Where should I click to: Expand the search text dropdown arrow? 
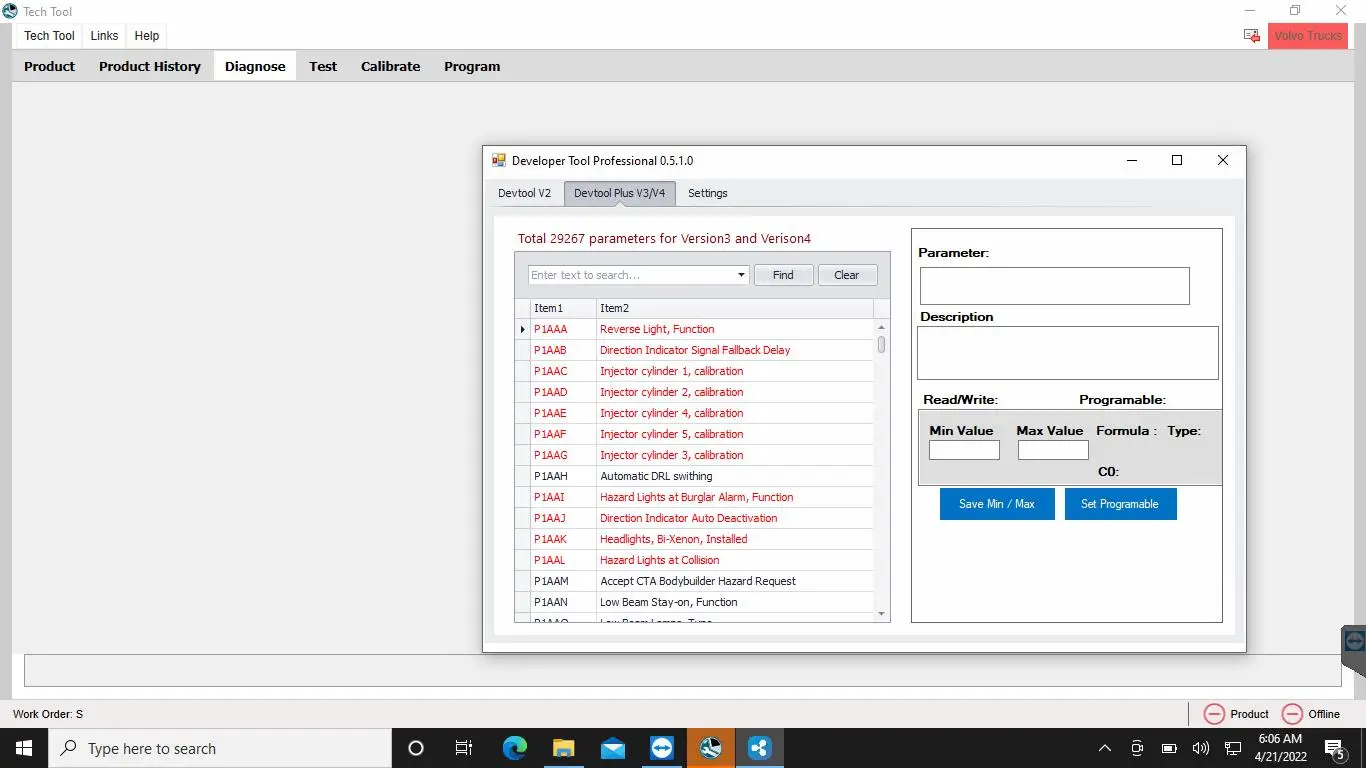tap(741, 275)
